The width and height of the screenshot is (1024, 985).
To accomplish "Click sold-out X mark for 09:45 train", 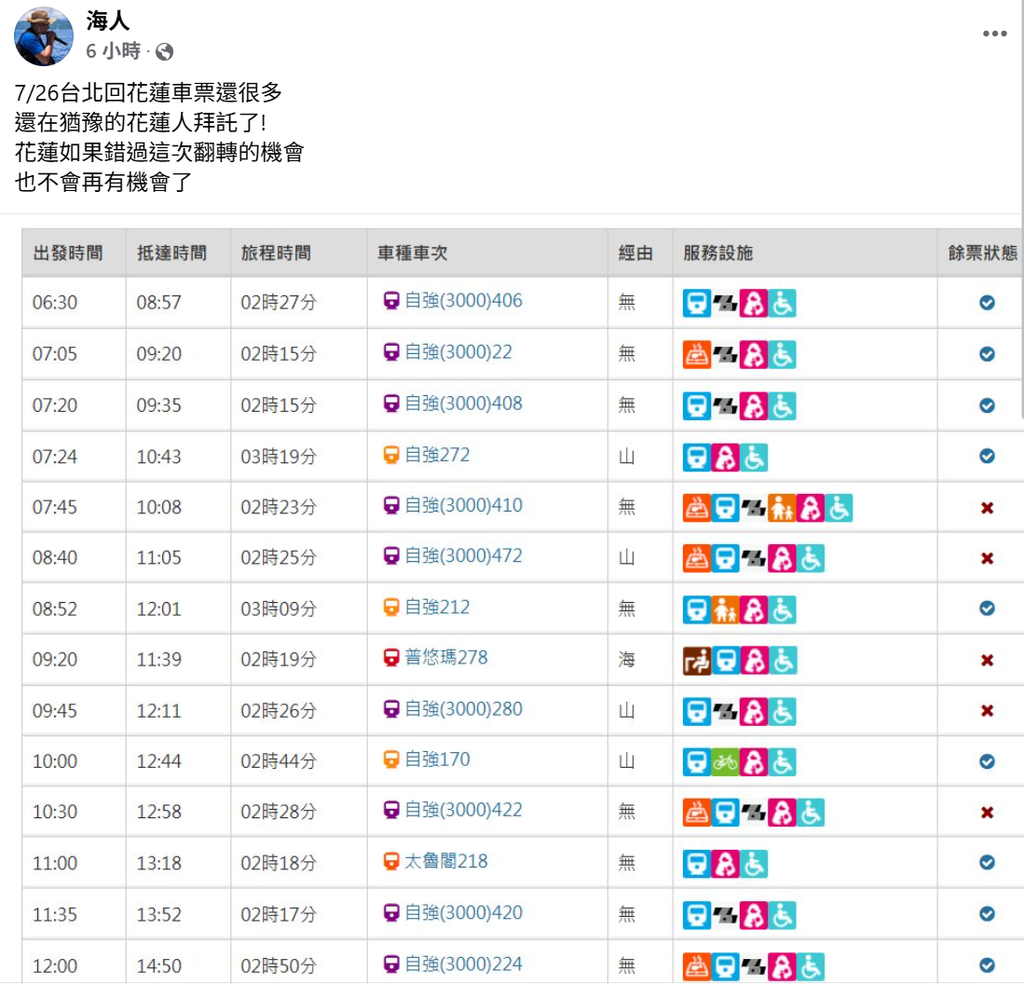I will click(x=987, y=711).
